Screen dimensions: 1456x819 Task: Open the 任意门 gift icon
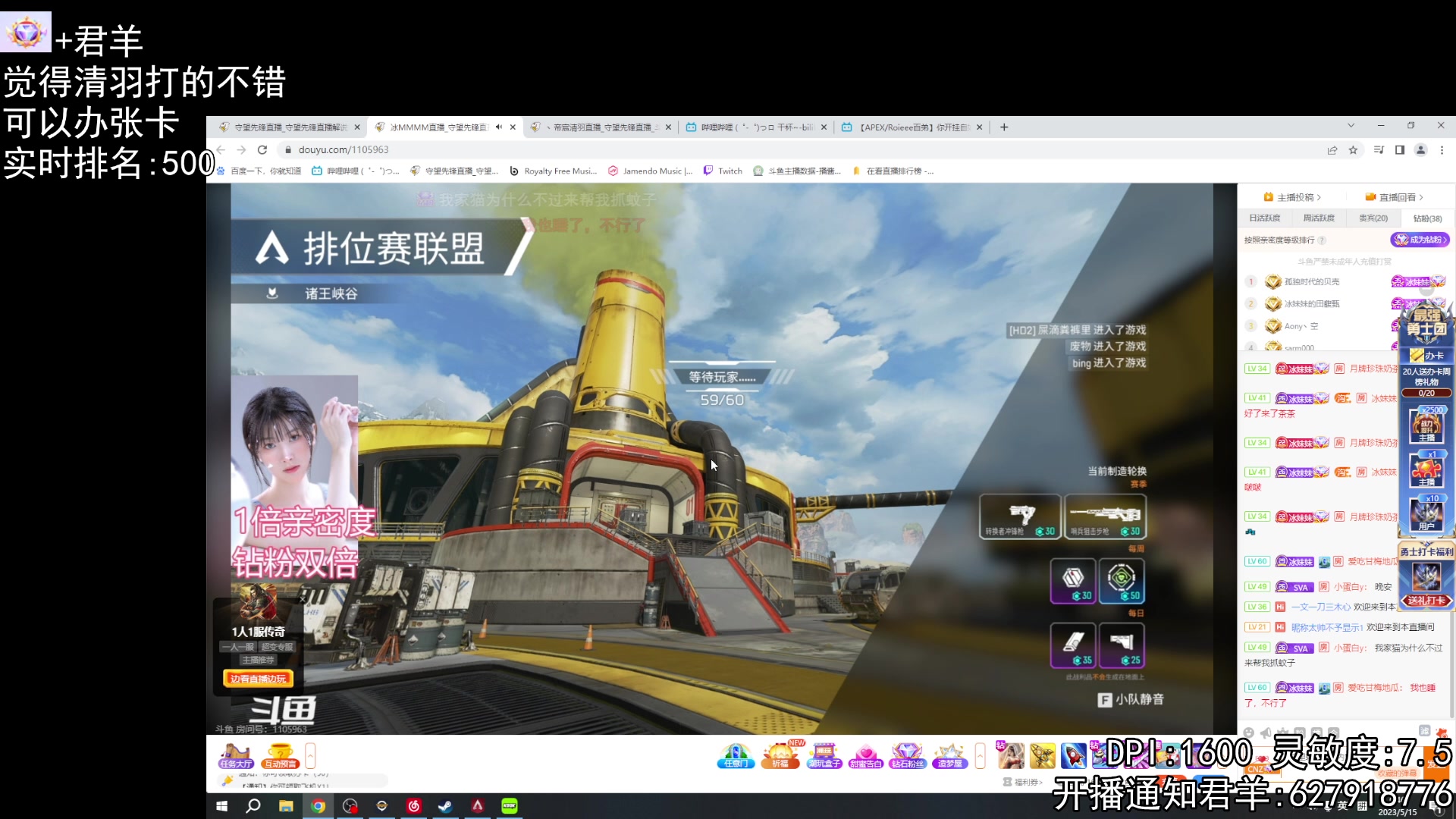click(x=736, y=756)
